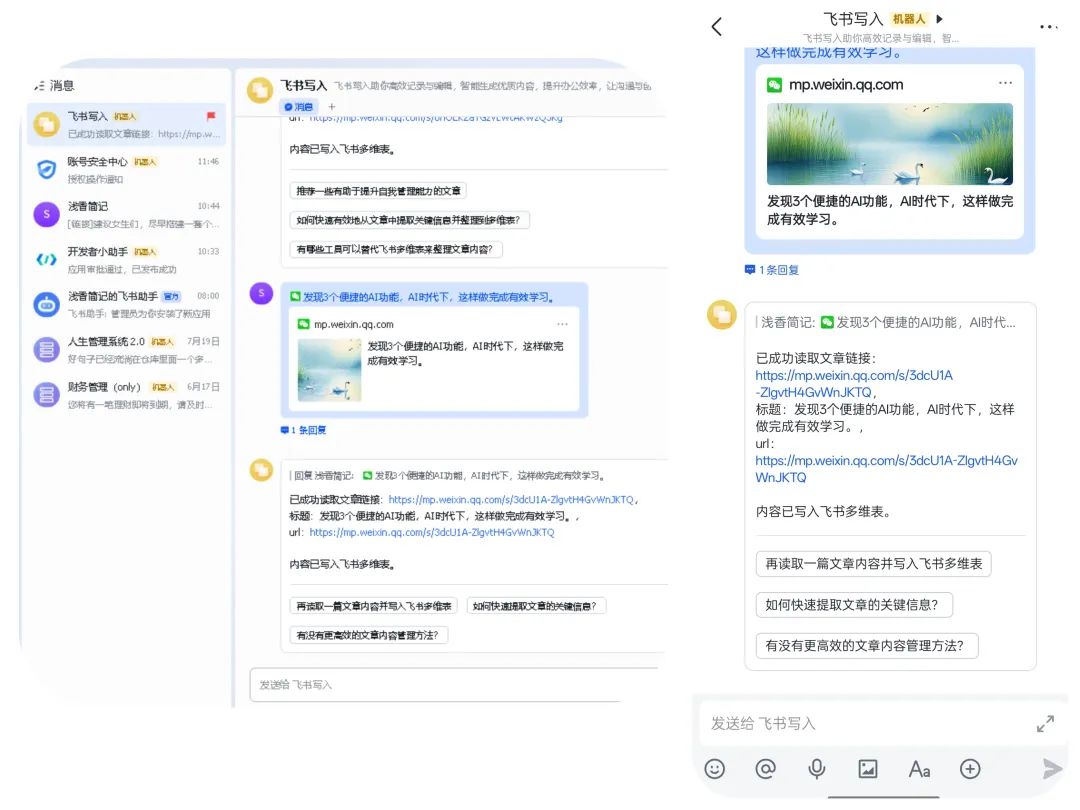Expand the mobile message input to fullscreen
1080x810 pixels.
point(1045,724)
